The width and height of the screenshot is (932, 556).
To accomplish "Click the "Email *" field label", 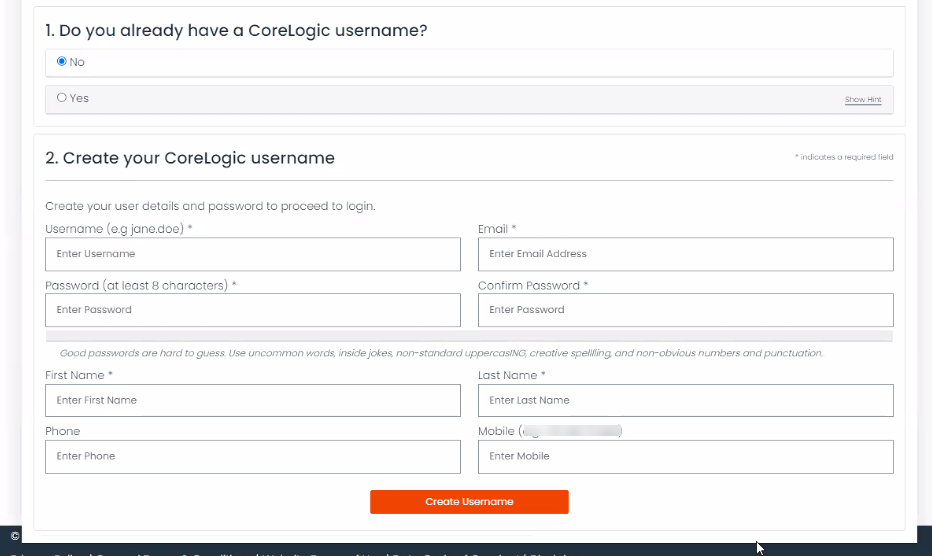I will tap(496, 229).
